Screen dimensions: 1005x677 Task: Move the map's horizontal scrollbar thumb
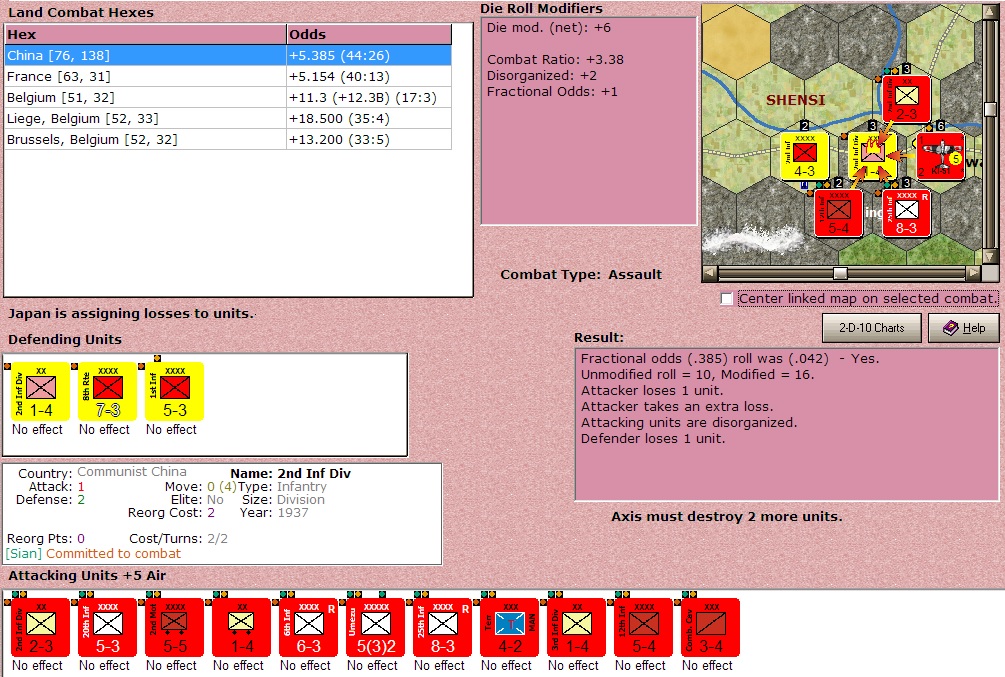840,274
